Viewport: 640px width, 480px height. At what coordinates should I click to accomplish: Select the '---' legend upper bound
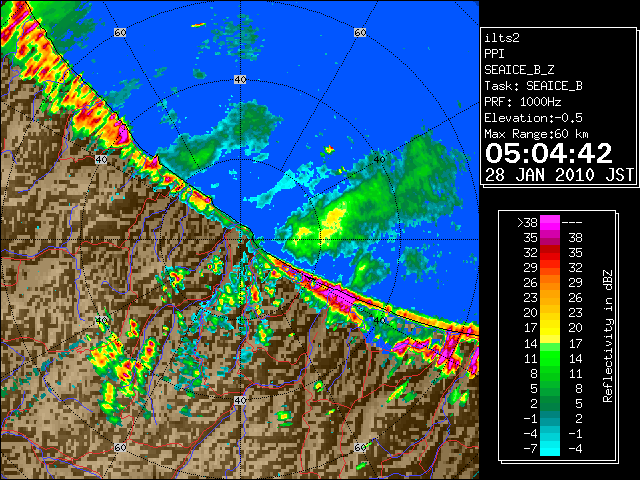click(x=572, y=222)
